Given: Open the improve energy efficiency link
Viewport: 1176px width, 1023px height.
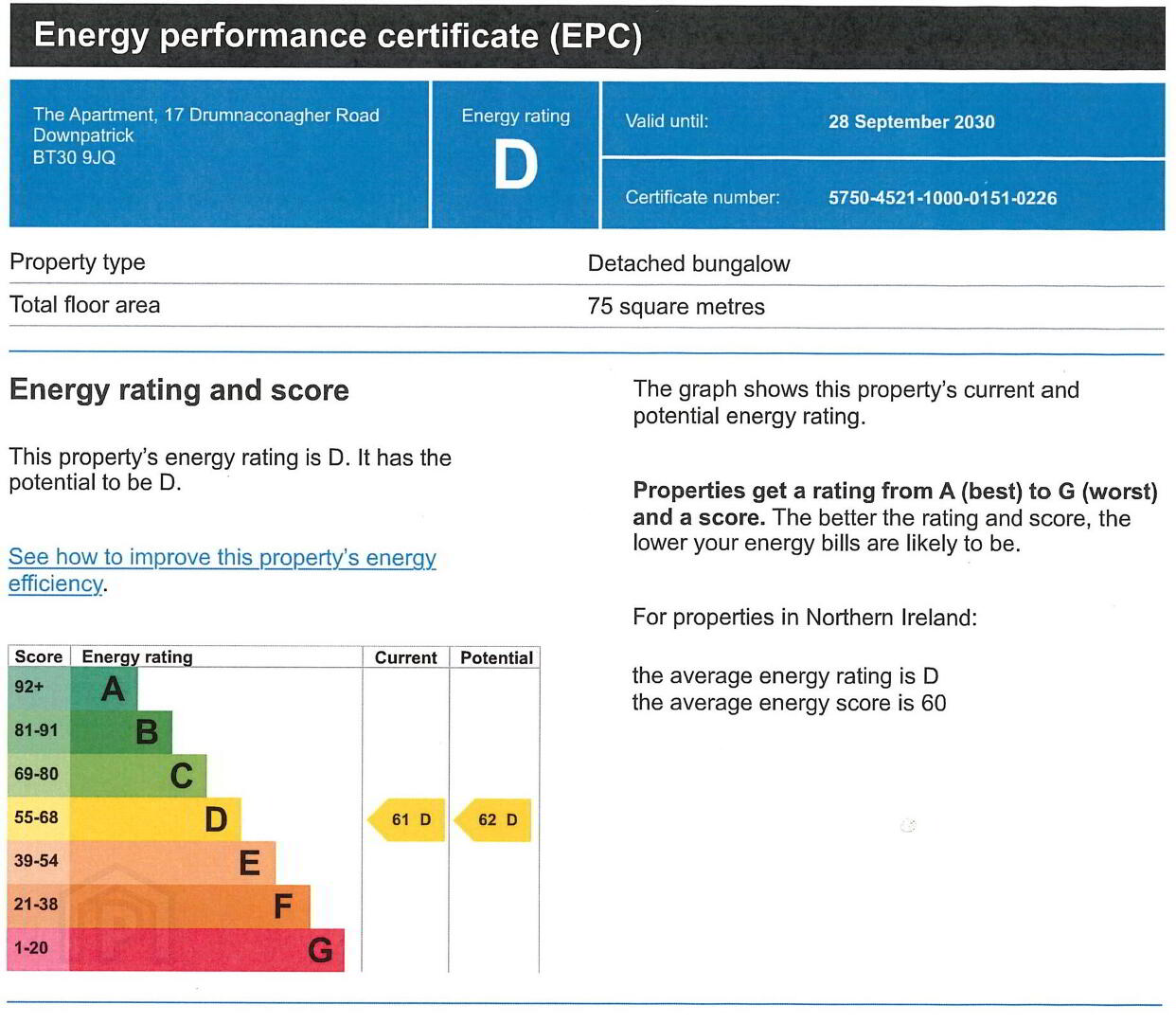Looking at the screenshot, I should tap(223, 570).
